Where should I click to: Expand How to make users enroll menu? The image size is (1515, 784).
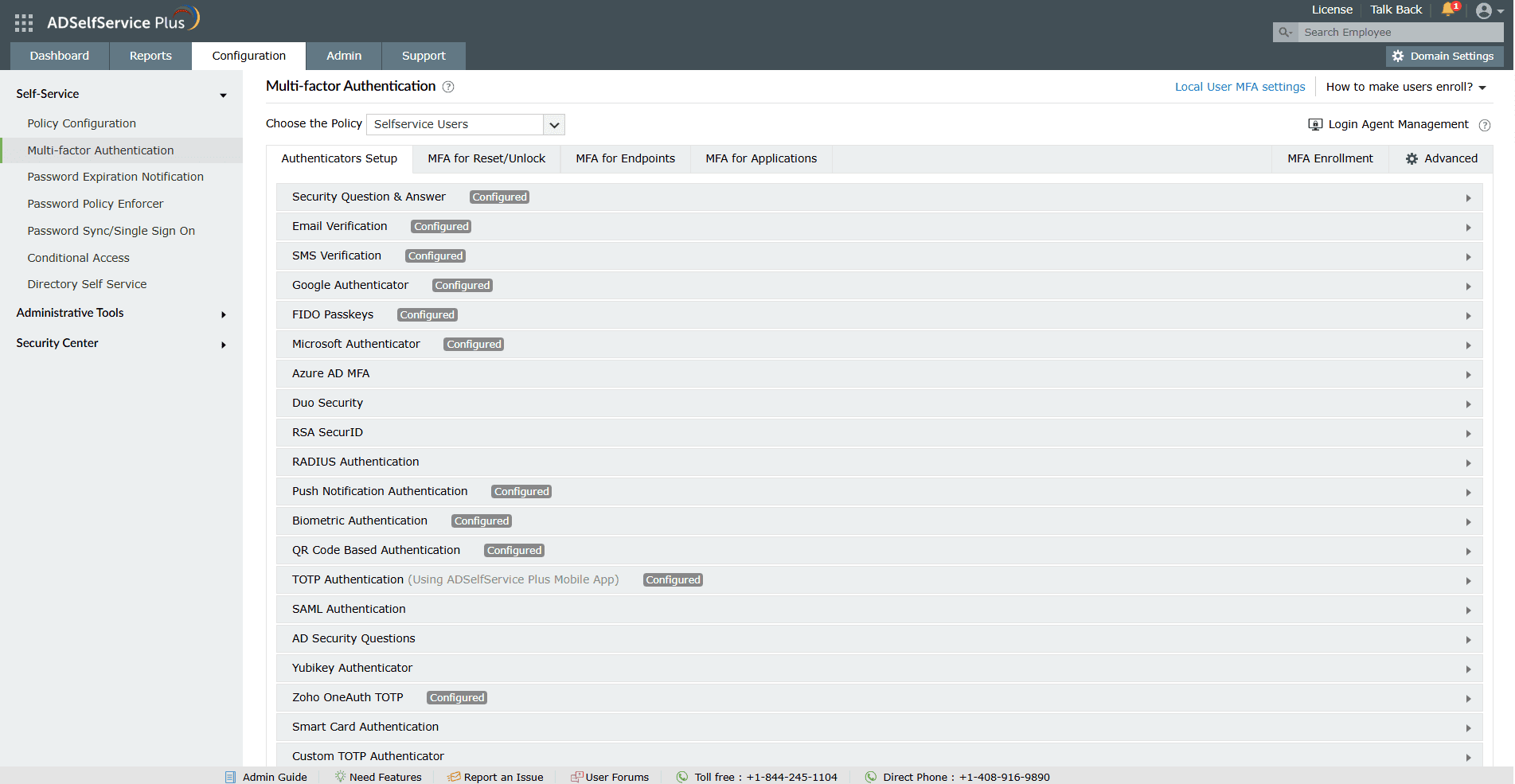point(1406,87)
